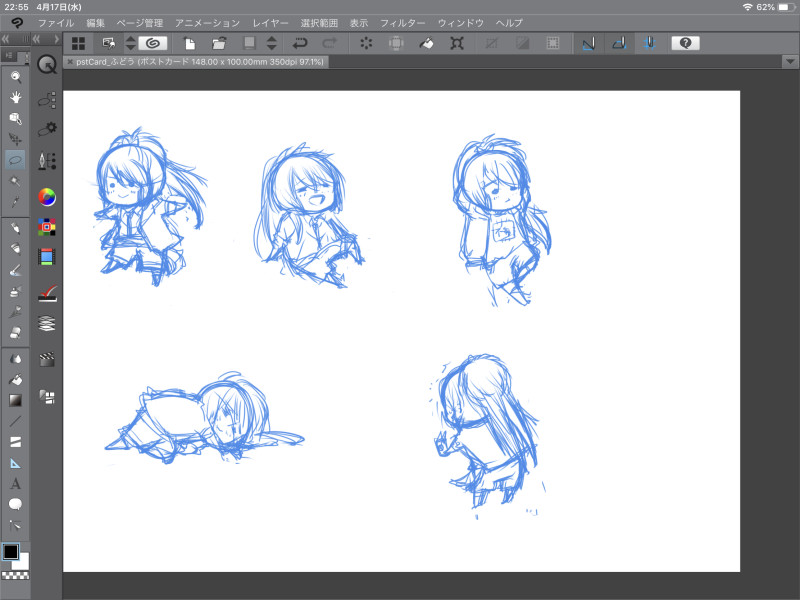Select the Balloon tool
The width and height of the screenshot is (800, 600).
click(x=16, y=505)
